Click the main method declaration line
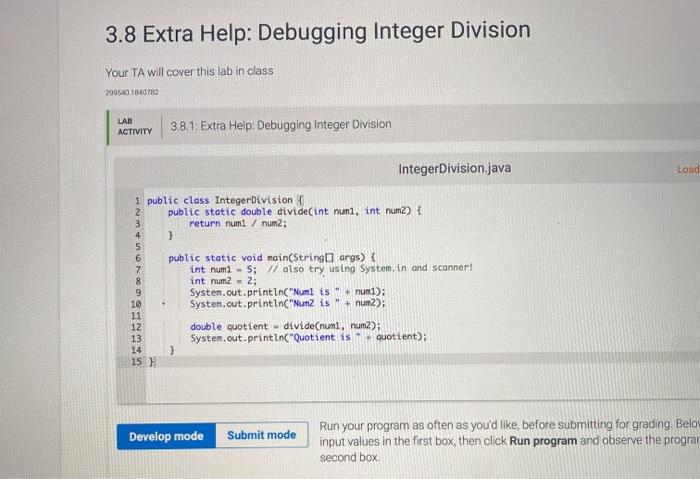This screenshot has height=479, width=700. (x=272, y=258)
